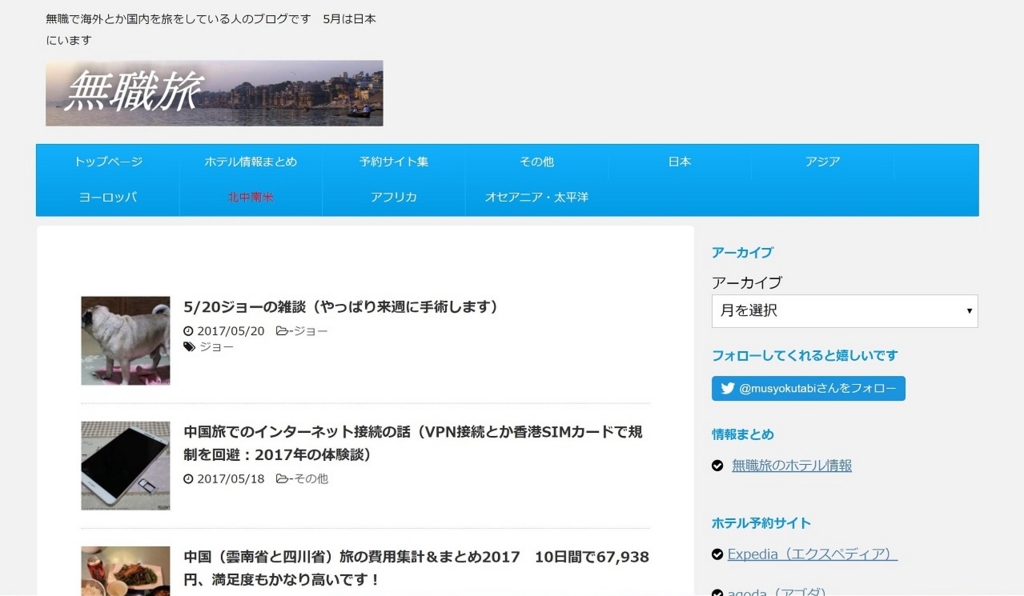Viewport: 1024px width, 596px height.
Task: Select the red 北中南米 menu item
Action: (251, 197)
